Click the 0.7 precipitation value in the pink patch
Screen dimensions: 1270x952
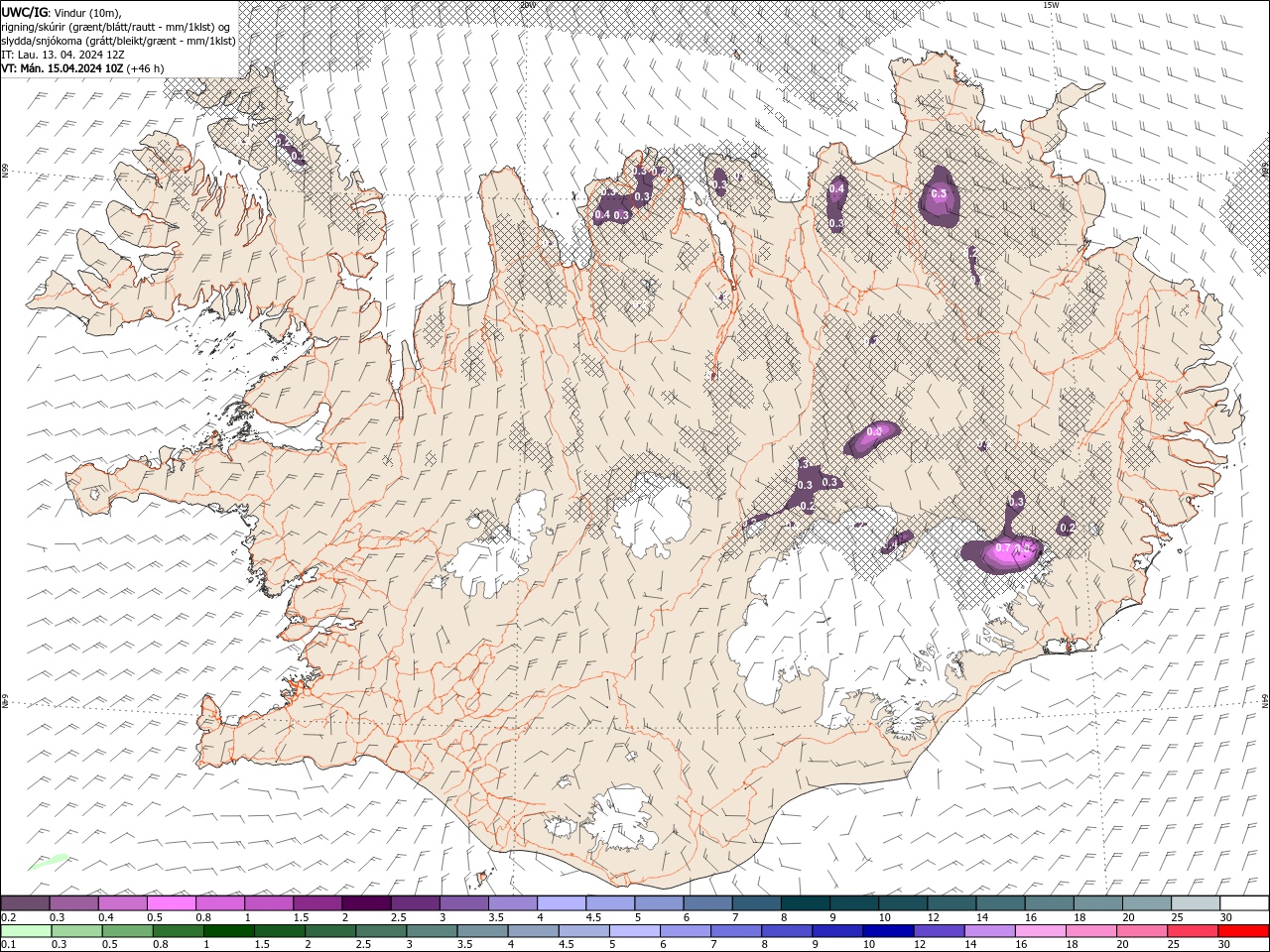point(1002,548)
